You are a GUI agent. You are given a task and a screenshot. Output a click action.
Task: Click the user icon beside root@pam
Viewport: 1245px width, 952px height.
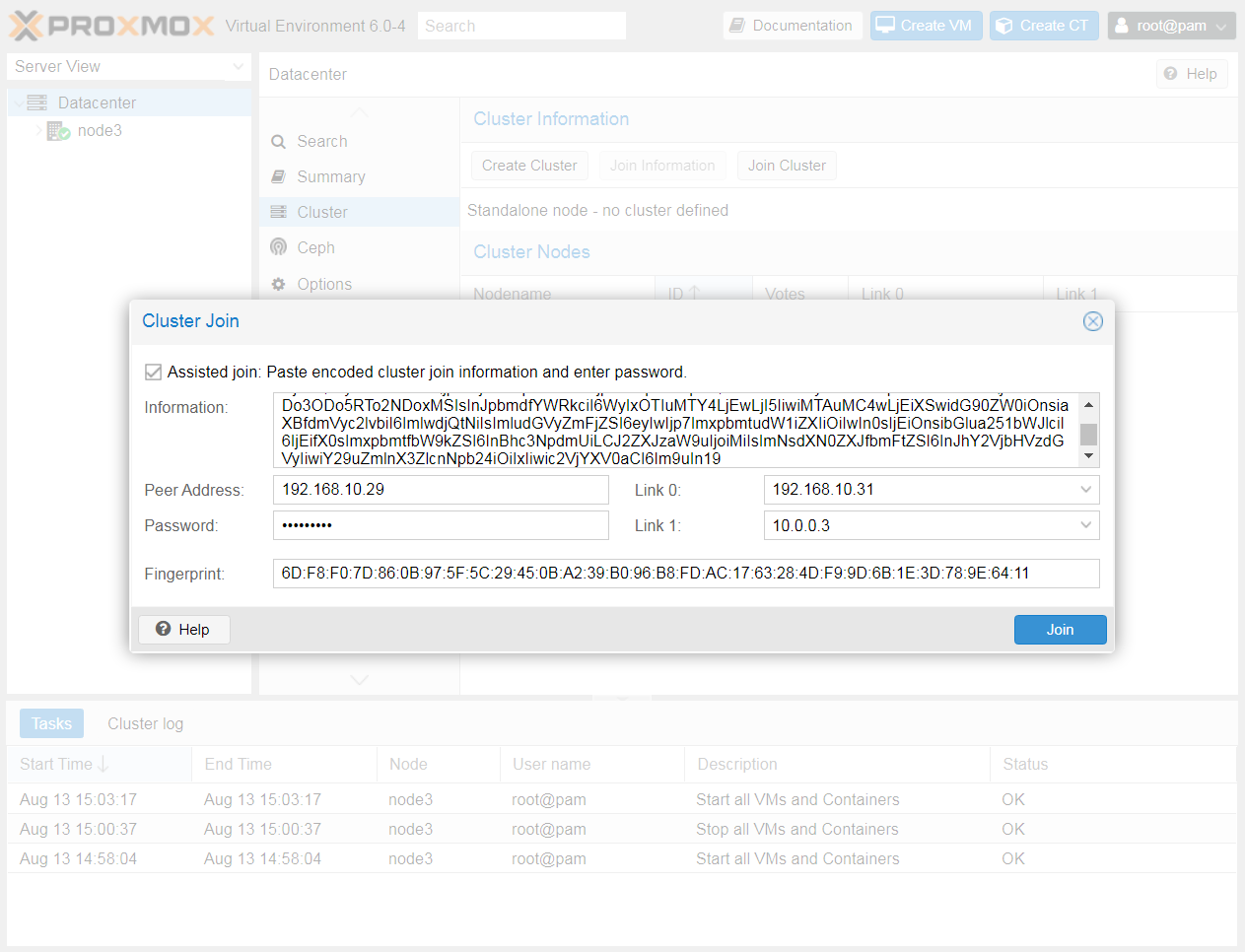click(x=1121, y=26)
